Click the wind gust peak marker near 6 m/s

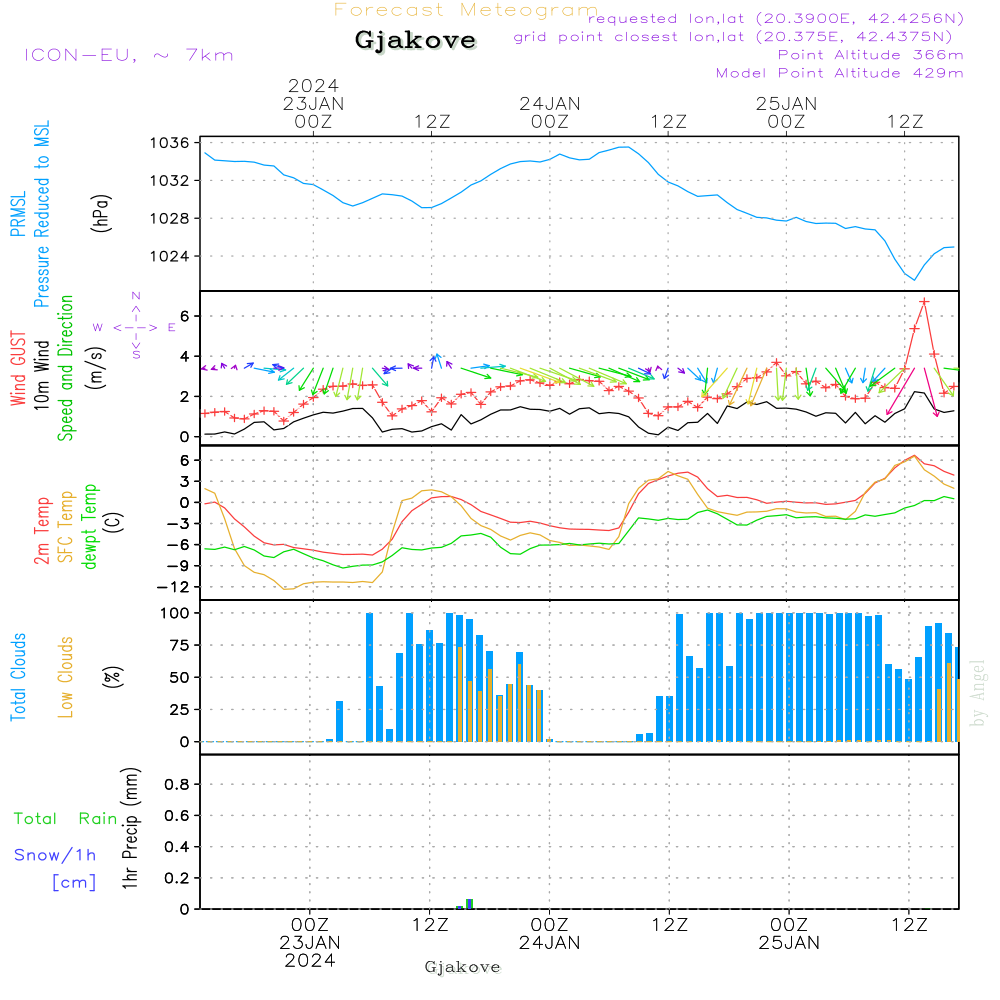(x=924, y=301)
